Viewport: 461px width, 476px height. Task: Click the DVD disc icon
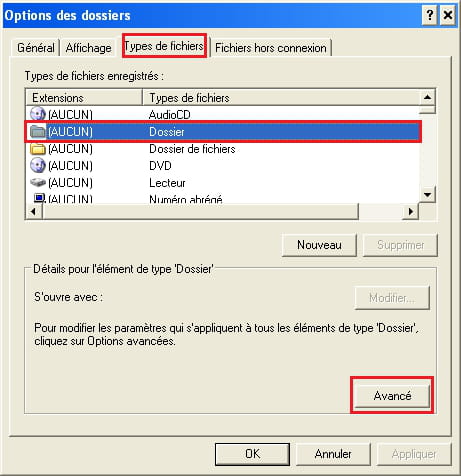[x=38, y=165]
